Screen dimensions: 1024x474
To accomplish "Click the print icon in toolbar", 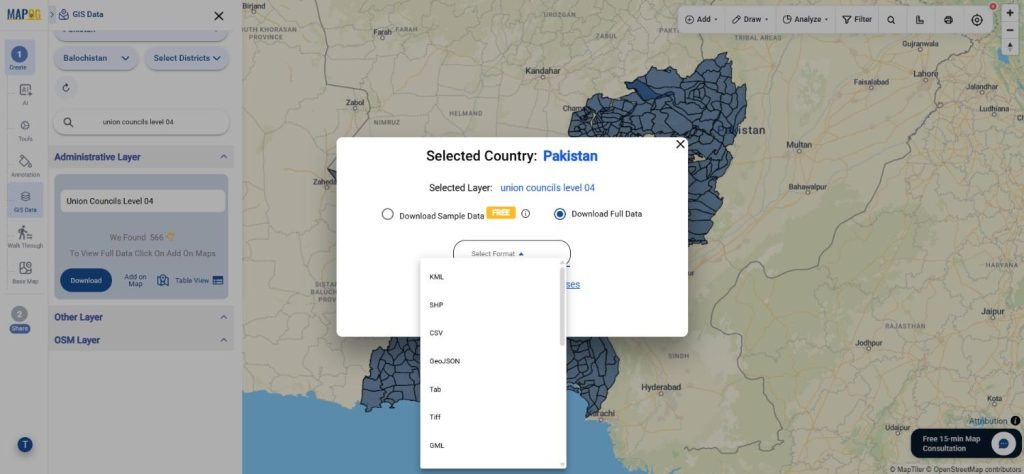I will [948, 20].
